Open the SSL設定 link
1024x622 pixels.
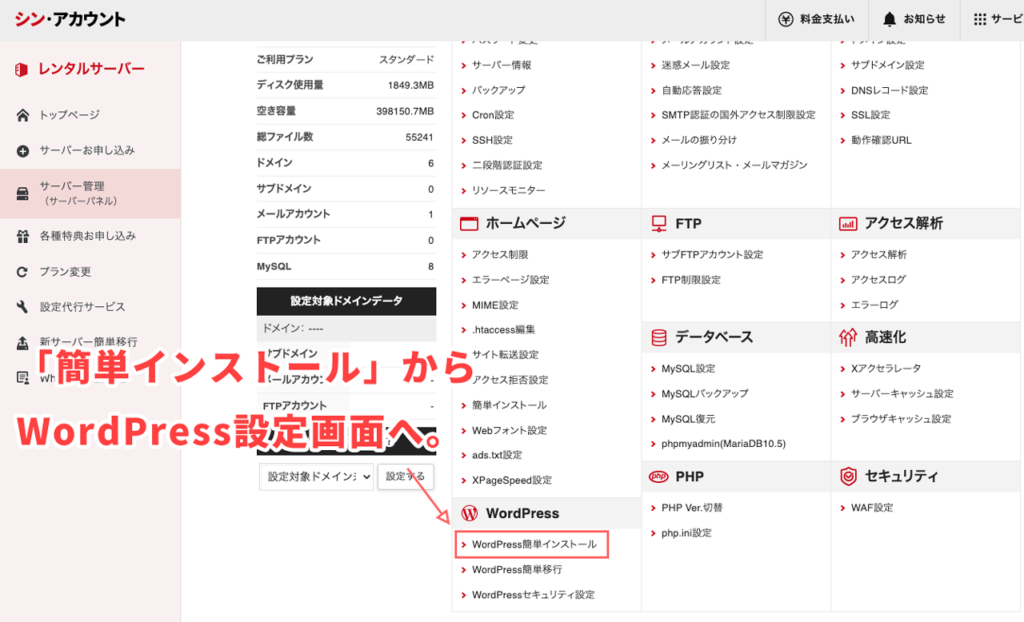pyautogui.click(x=871, y=115)
